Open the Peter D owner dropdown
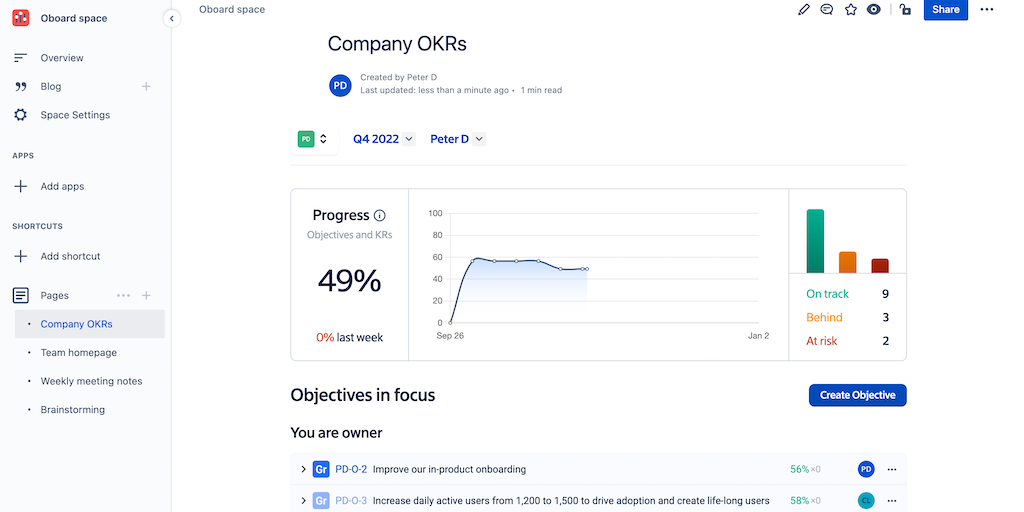 [457, 139]
